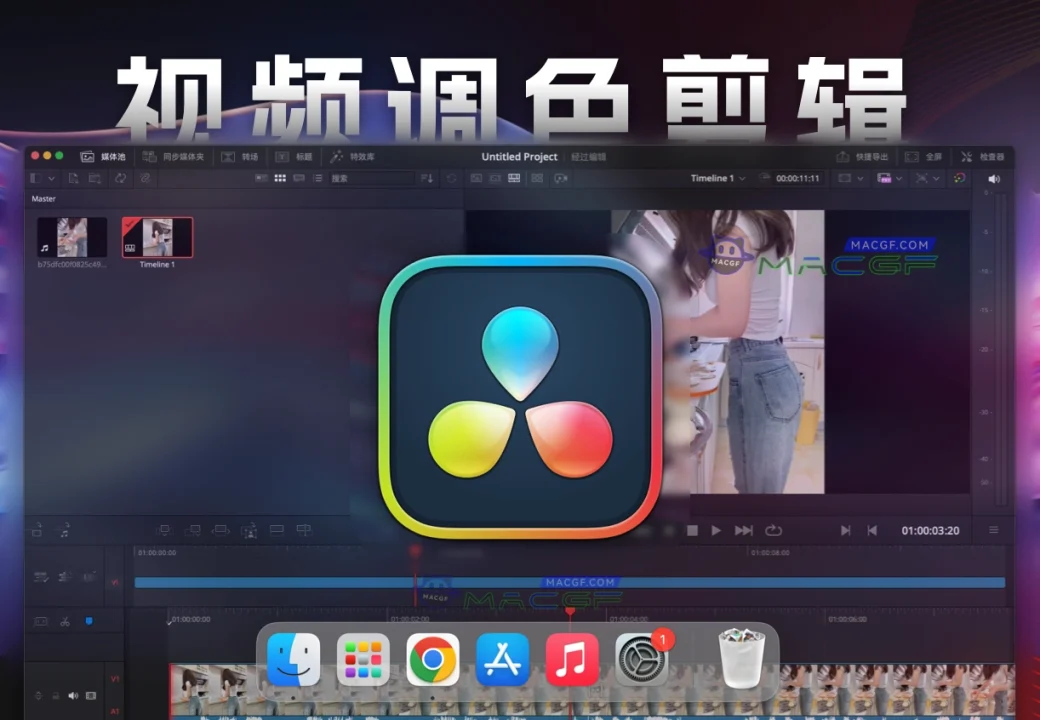Enable loop playback in the transport controls
Viewport: 1040px width, 720px height.
[x=773, y=531]
